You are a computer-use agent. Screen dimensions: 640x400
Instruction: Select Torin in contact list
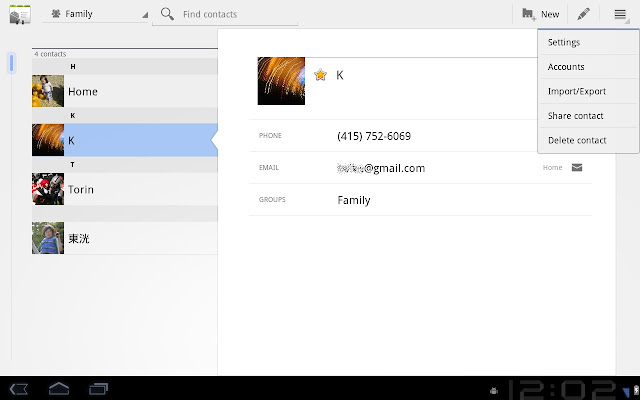click(125, 189)
